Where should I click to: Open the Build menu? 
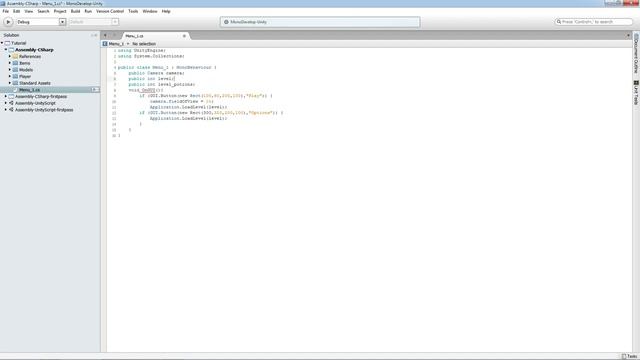76,11
